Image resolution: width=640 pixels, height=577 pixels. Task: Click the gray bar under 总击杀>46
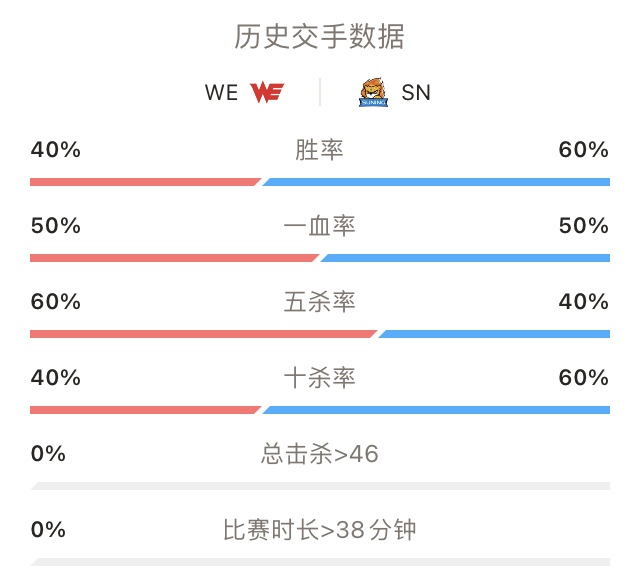(x=320, y=486)
